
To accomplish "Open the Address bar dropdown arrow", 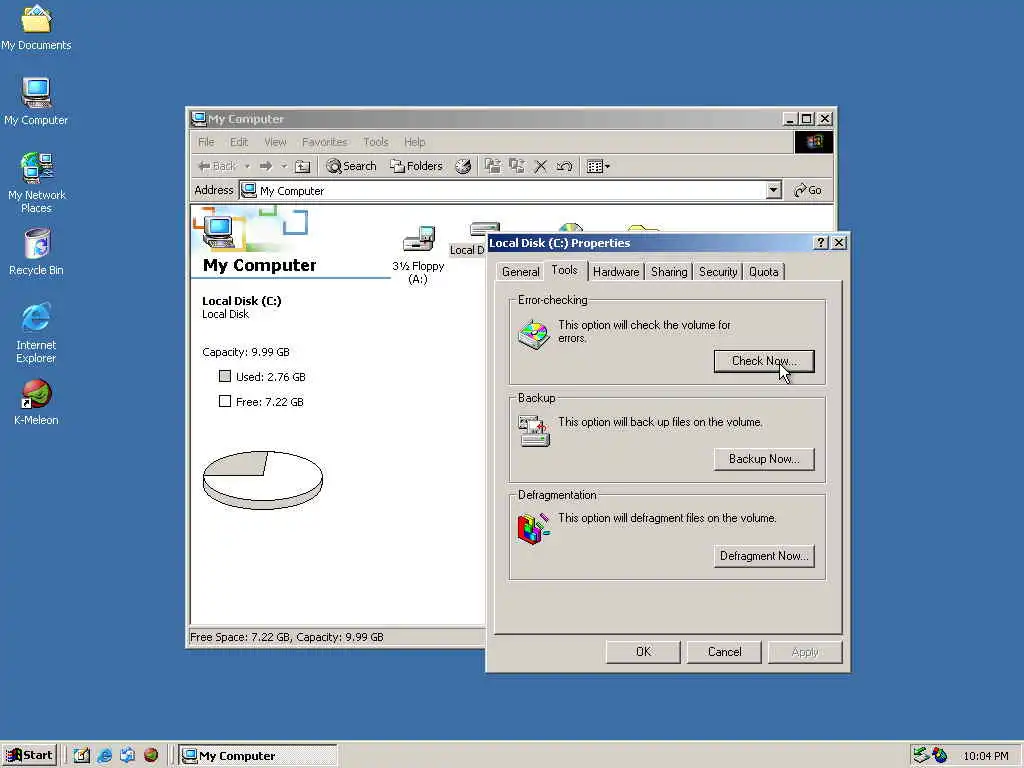I will (x=773, y=190).
